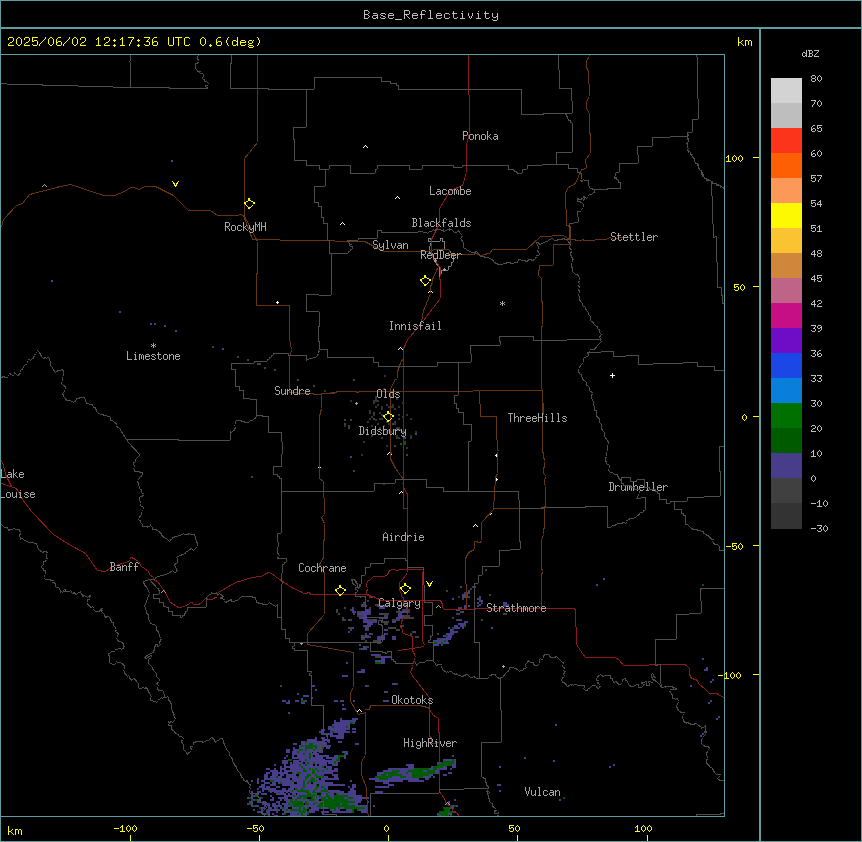Select the HighRiver label

pyautogui.click(x=430, y=743)
